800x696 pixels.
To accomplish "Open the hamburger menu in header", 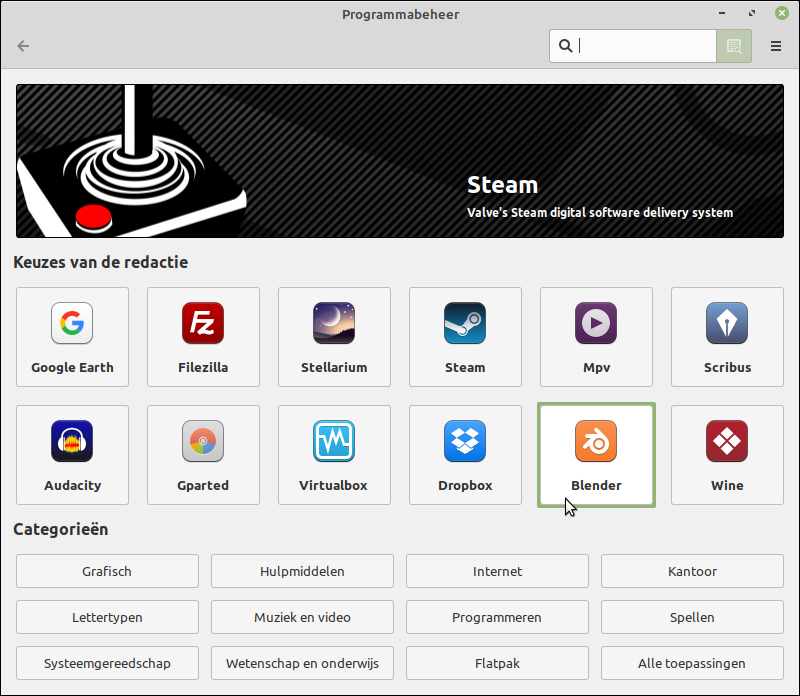I will click(x=776, y=46).
